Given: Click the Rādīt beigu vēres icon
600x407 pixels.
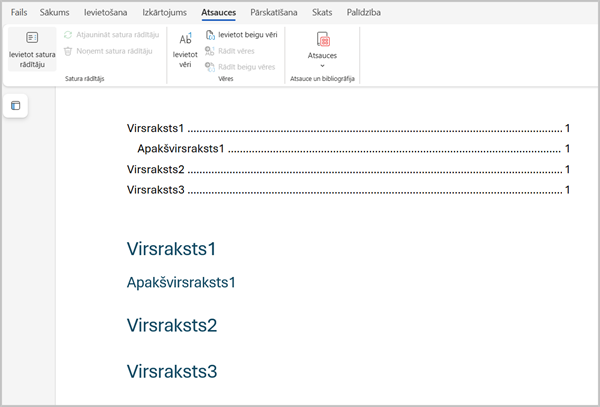Looking at the screenshot, I should click(x=210, y=67).
